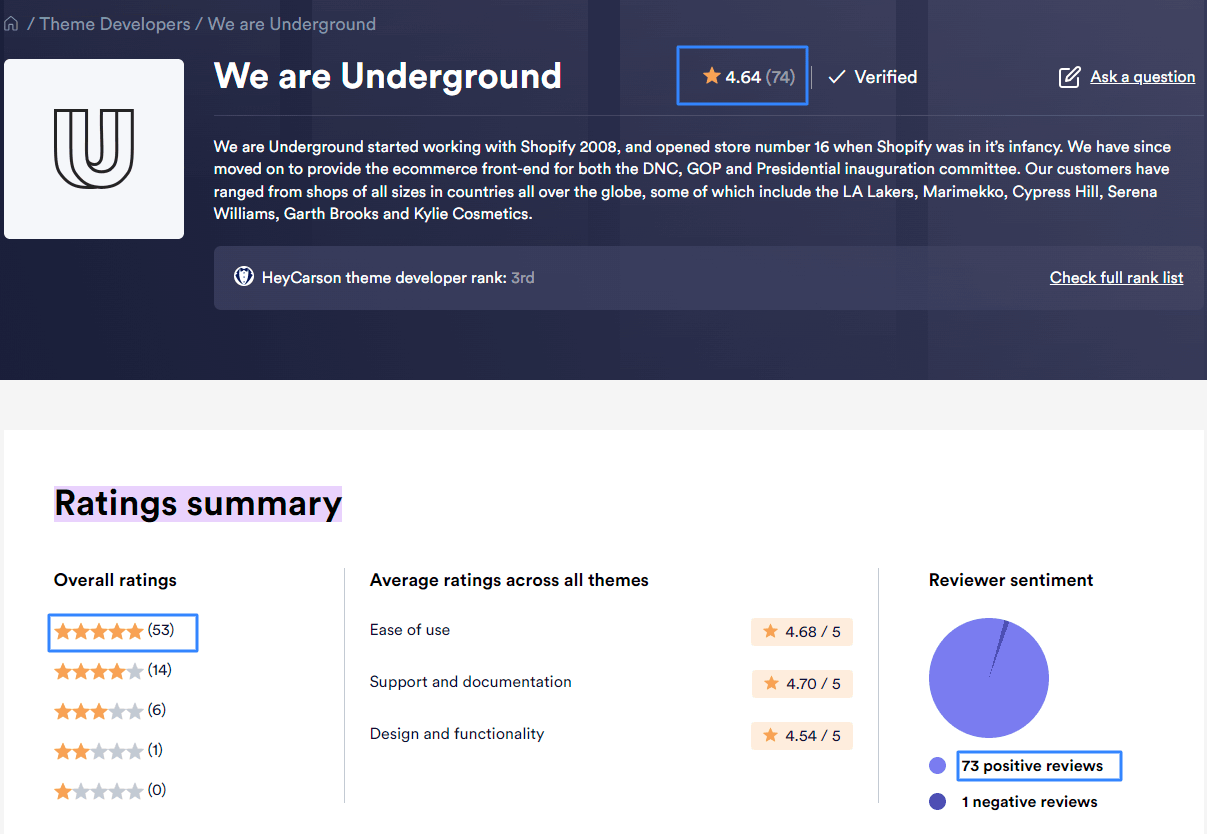1207x834 pixels.
Task: Select the one-star rating row (0)
Action: click(x=110, y=791)
